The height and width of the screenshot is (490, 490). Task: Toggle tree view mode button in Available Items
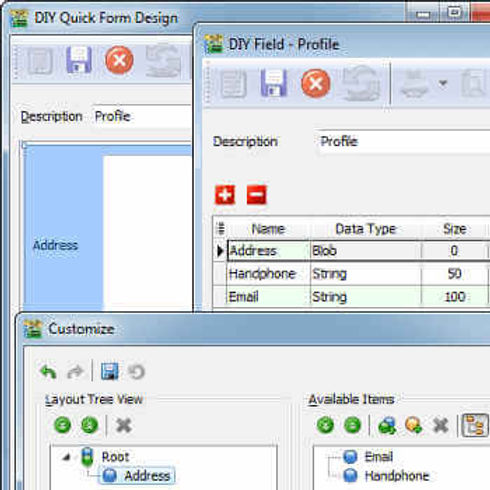(x=475, y=425)
